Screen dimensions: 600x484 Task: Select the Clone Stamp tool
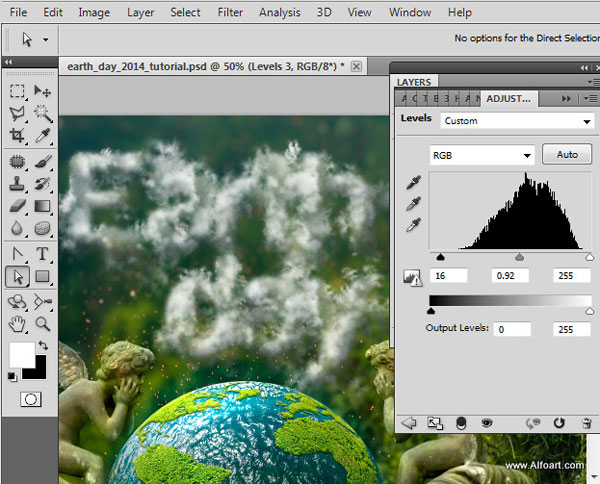click(17, 184)
